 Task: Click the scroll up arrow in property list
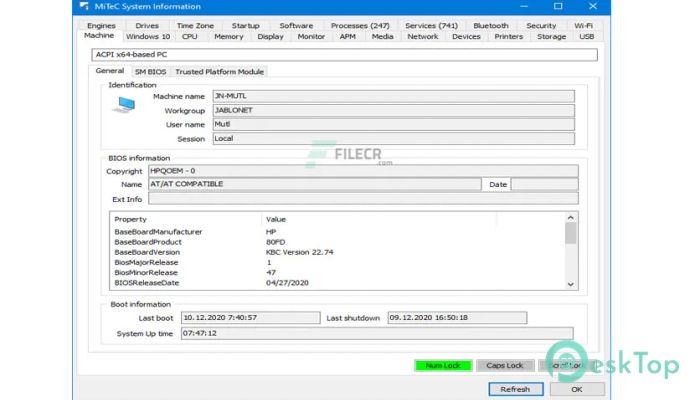[571, 217]
